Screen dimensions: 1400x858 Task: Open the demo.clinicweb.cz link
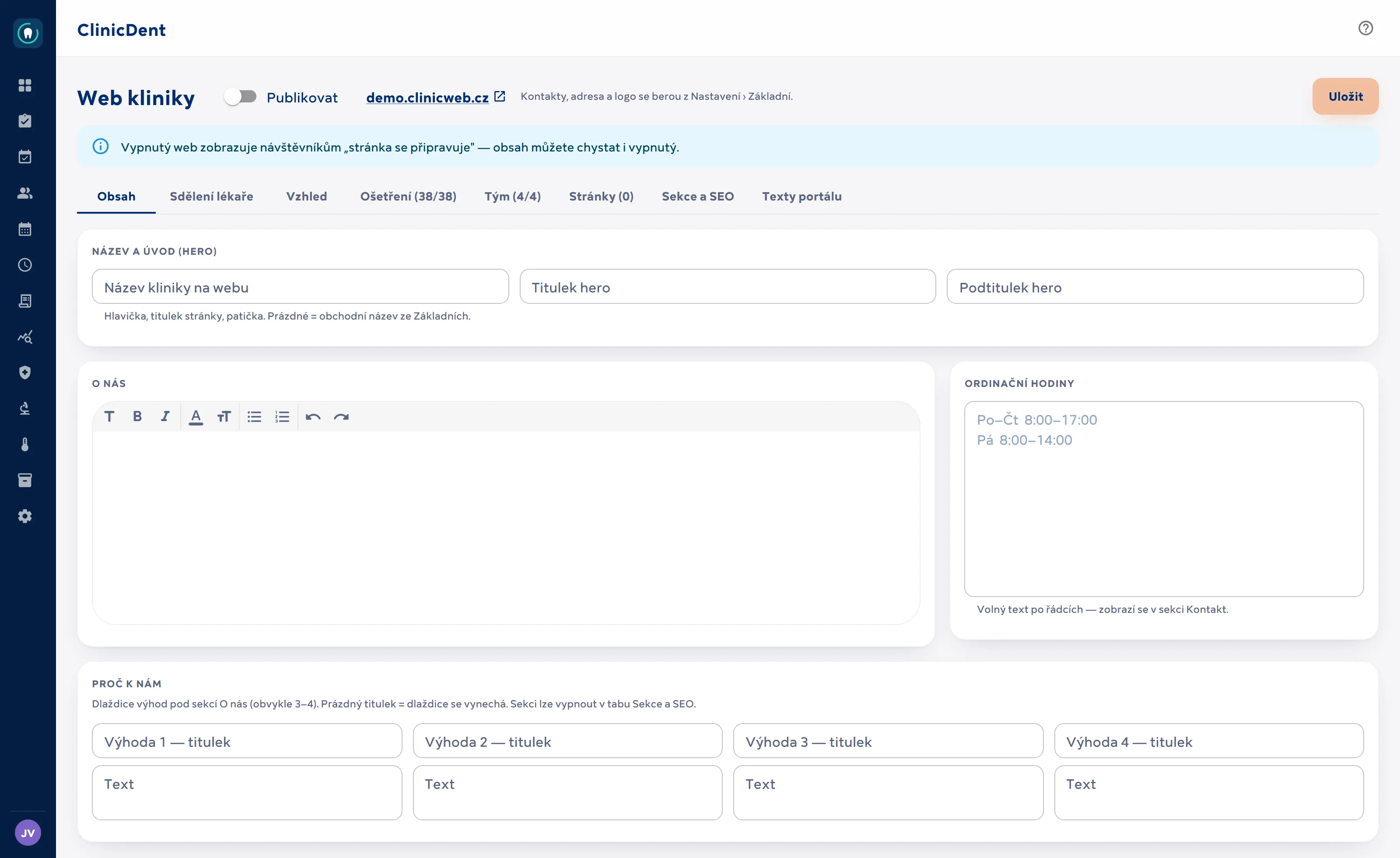point(427,98)
